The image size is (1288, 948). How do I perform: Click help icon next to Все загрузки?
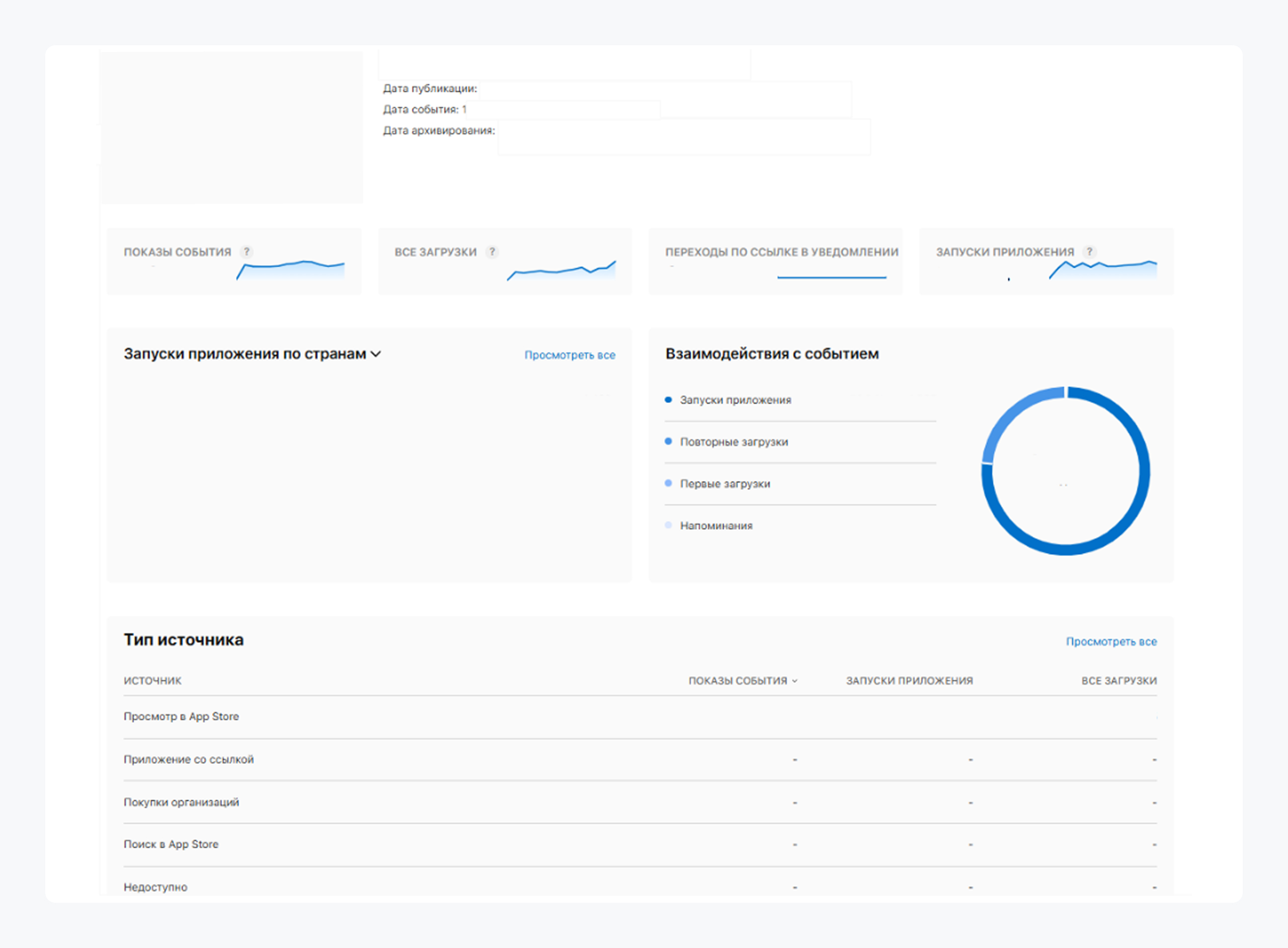tap(492, 252)
